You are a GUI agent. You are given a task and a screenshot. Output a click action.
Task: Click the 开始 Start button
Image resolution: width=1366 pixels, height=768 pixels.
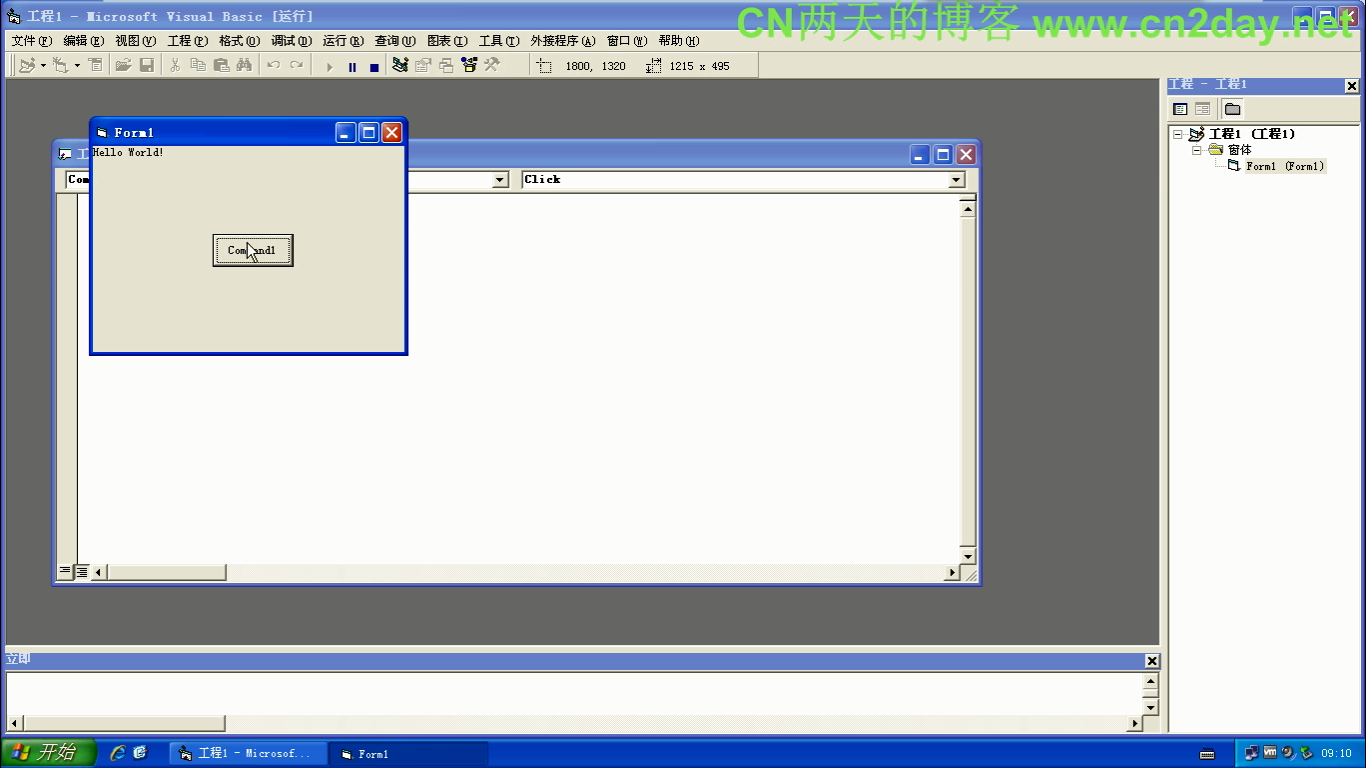click(48, 753)
